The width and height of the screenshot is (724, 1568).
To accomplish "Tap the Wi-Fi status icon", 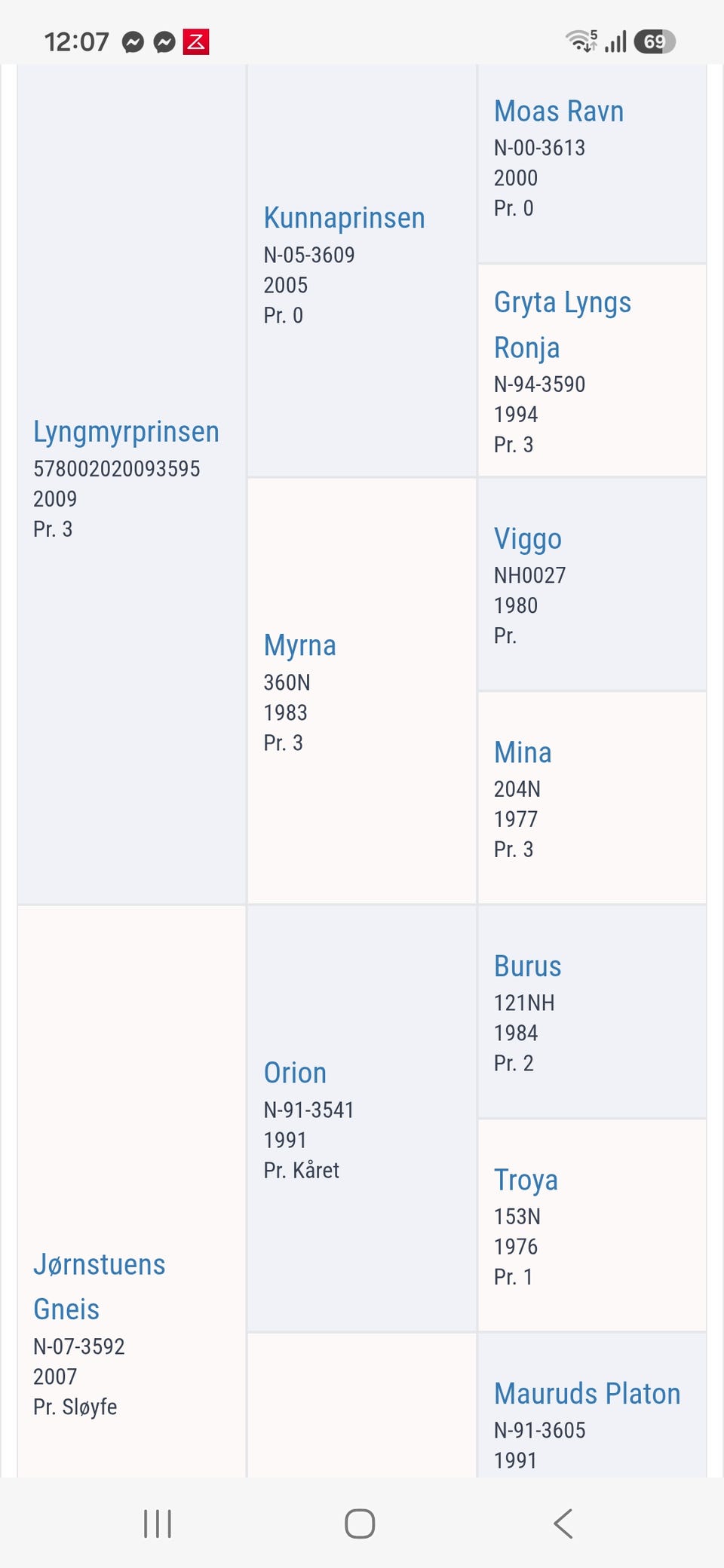I will pyautogui.click(x=581, y=41).
